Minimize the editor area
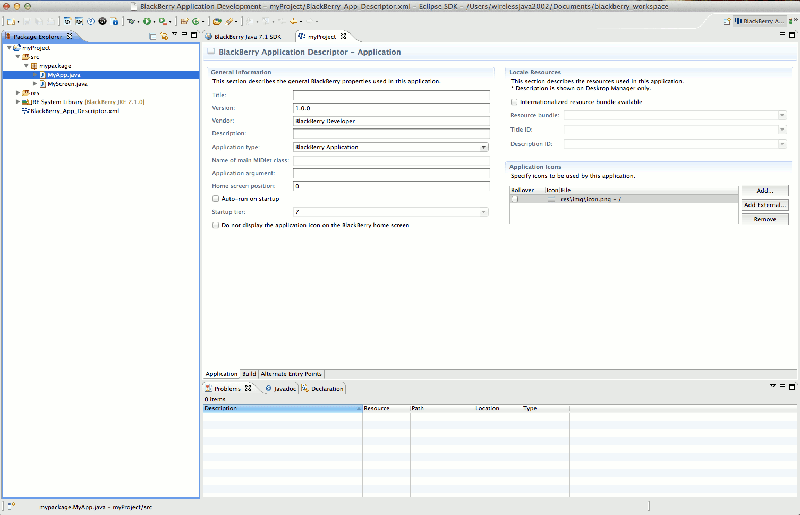800x515 pixels. [782, 34]
